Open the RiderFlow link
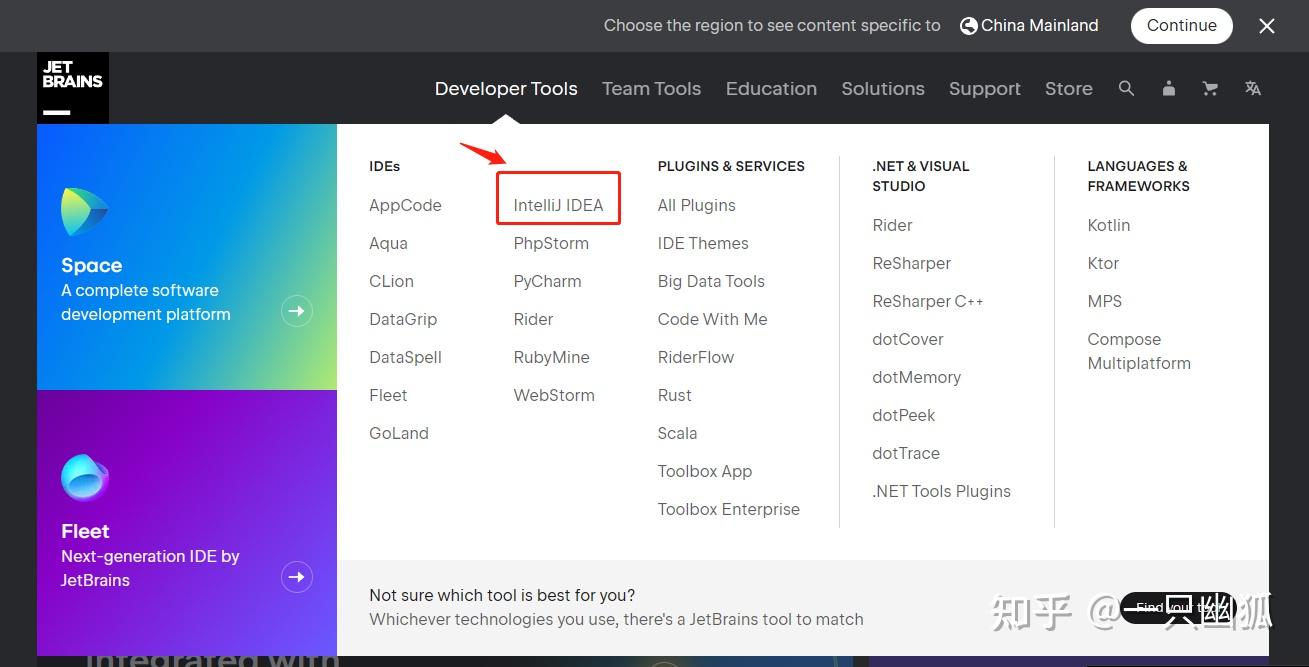 point(696,357)
